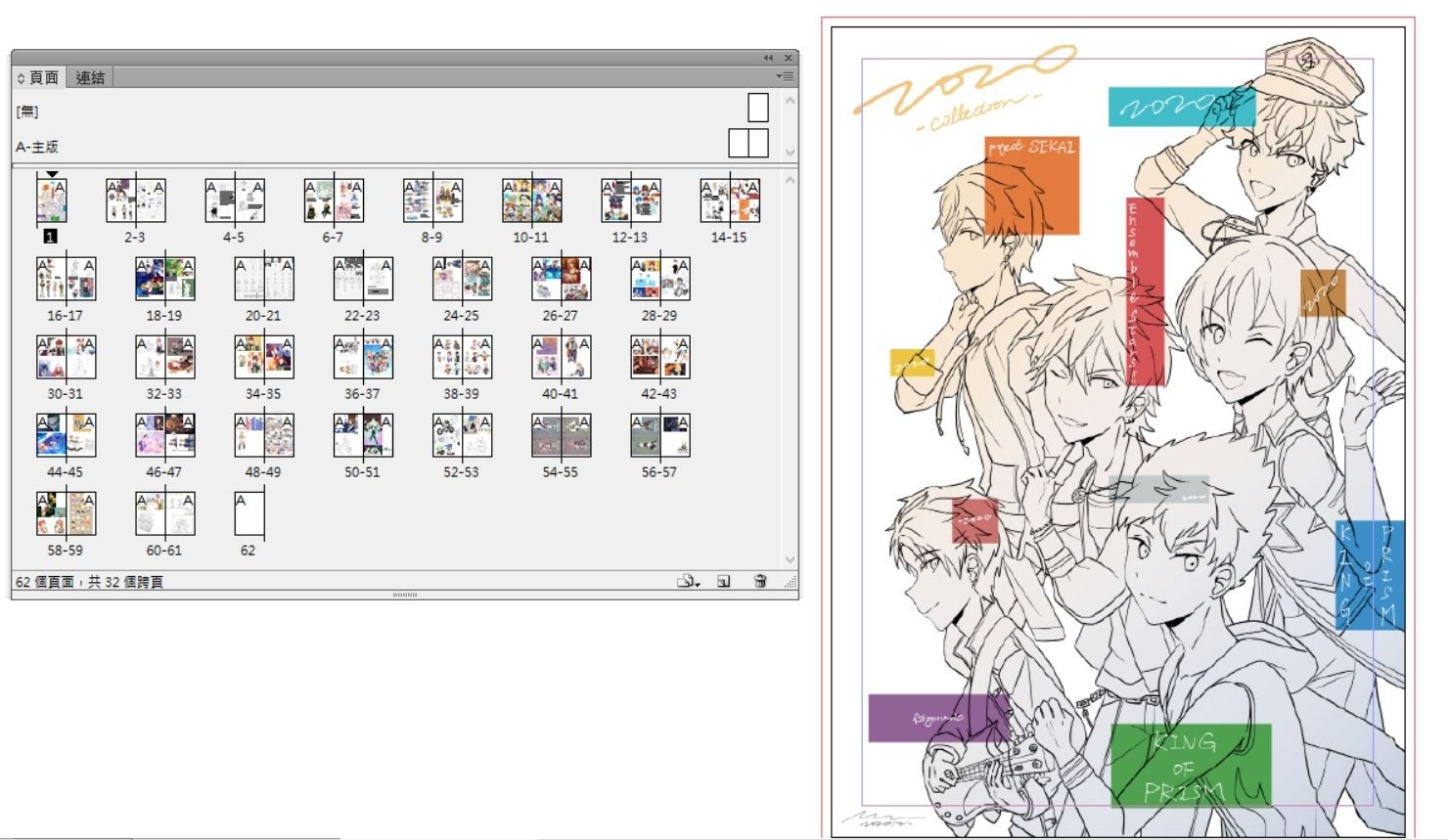
Task: Open the Pages panel flyout menu
Action: [785, 76]
